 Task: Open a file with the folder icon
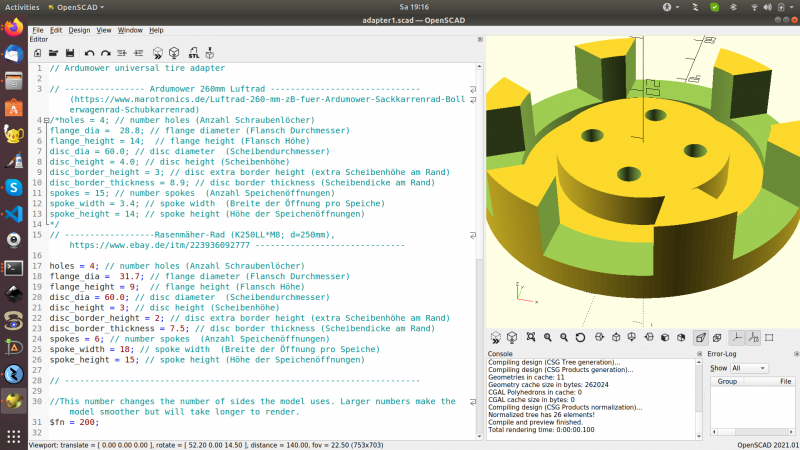pyautogui.click(x=53, y=53)
